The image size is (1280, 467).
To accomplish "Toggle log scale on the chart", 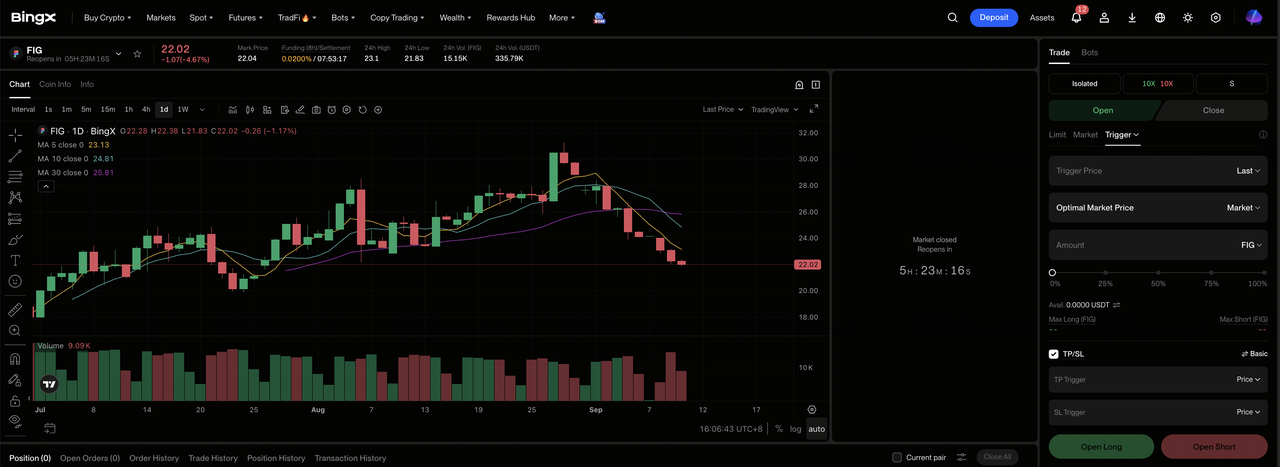I will click(x=795, y=429).
